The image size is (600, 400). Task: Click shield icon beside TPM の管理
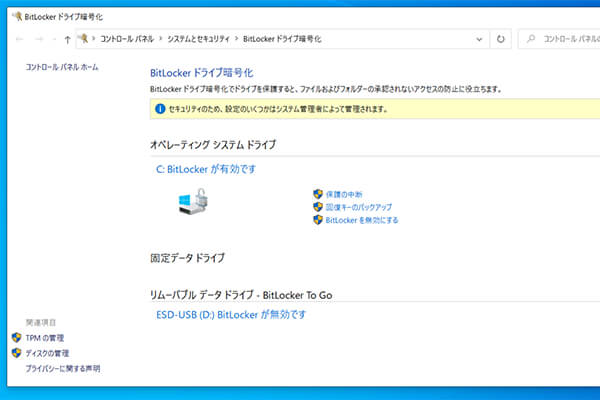[x=16, y=337]
